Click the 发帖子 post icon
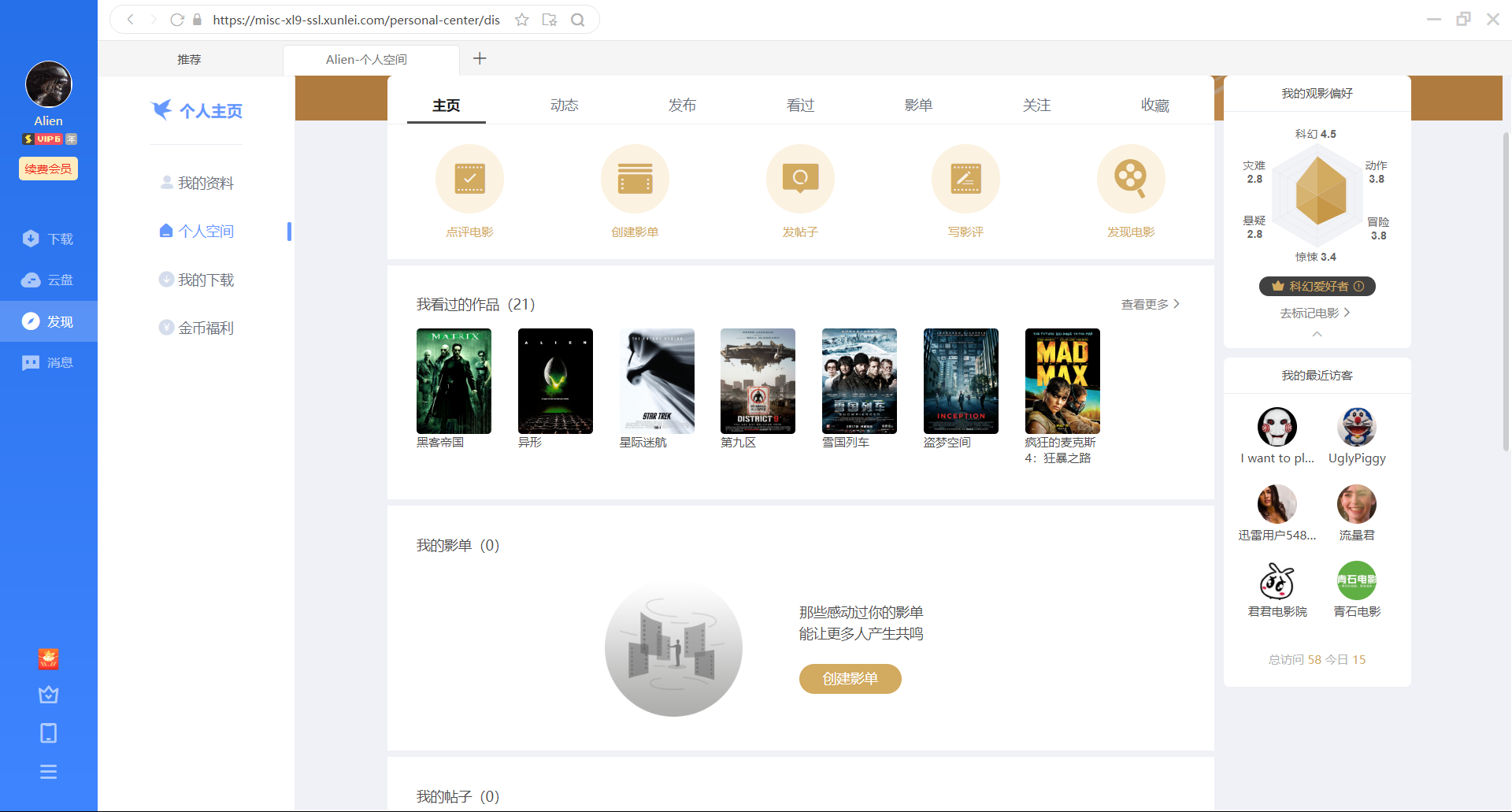 (800, 179)
